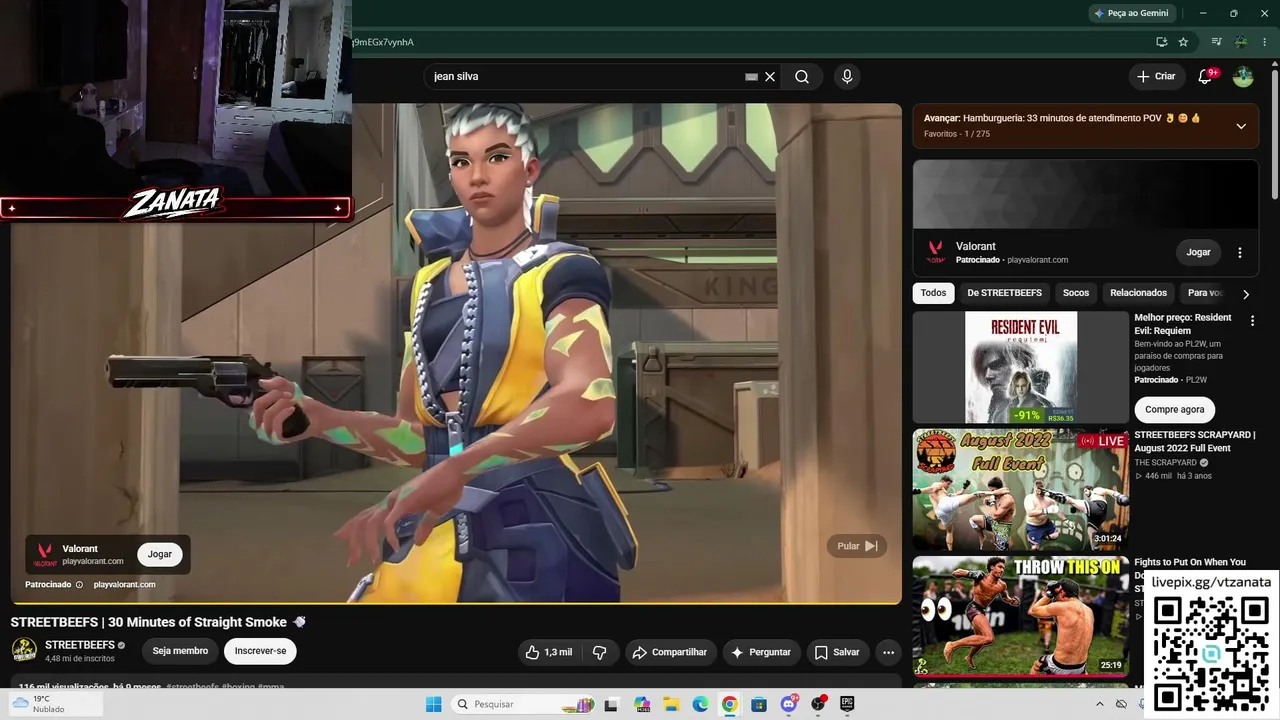Clear the search text with the X icon
The height and width of the screenshot is (720, 1280).
click(x=770, y=77)
